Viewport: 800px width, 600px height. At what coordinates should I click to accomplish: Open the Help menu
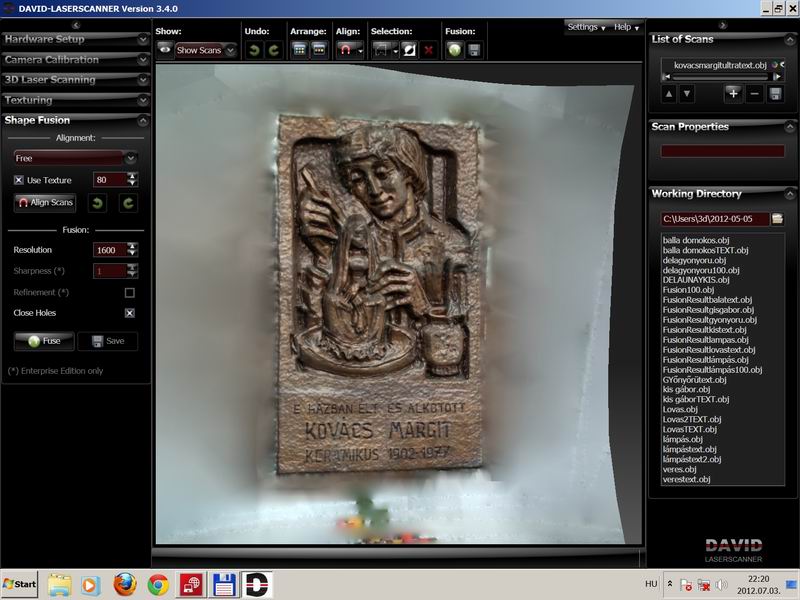coord(626,27)
